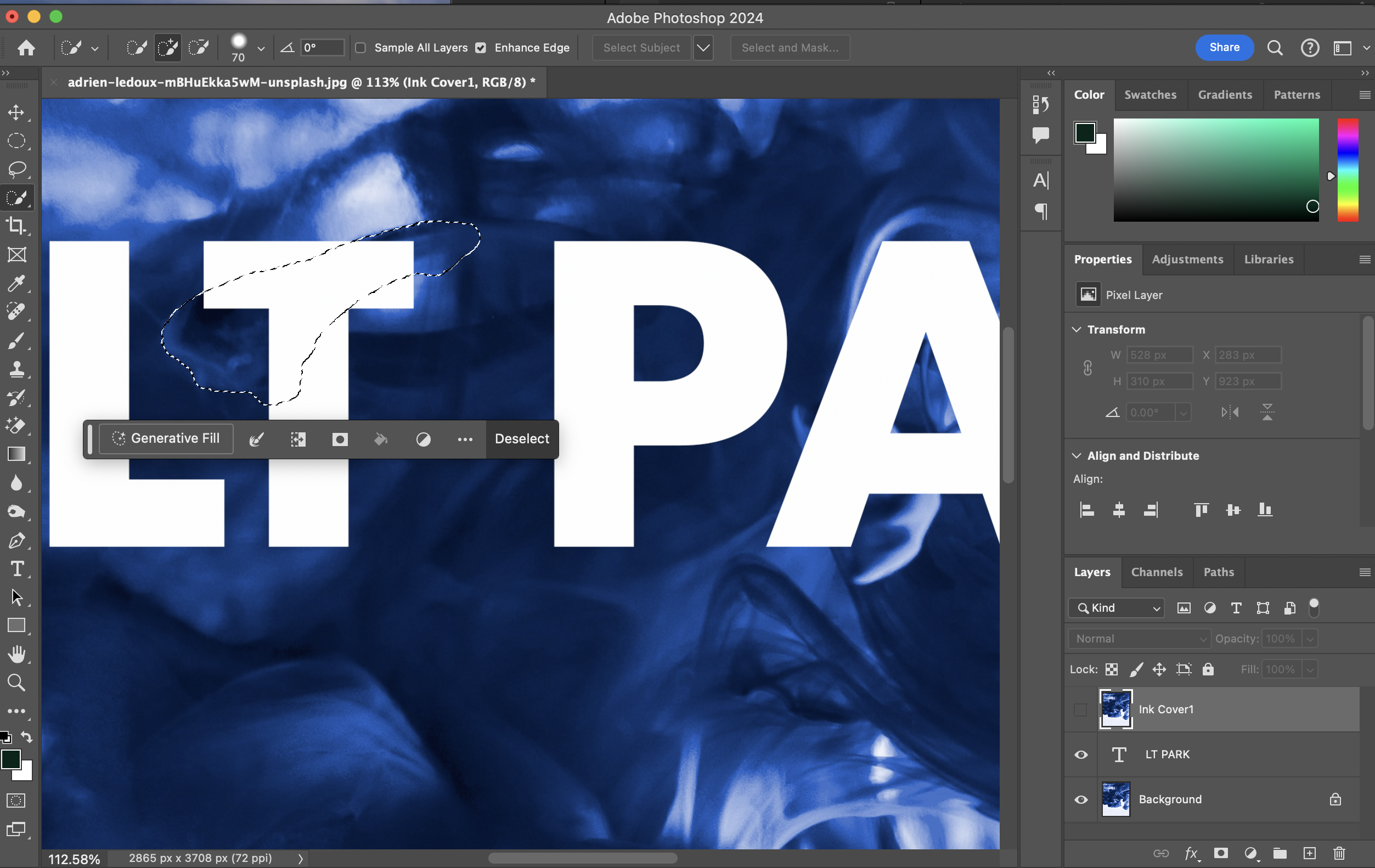Uncheck the Enhance Edge checkbox

coord(481,48)
